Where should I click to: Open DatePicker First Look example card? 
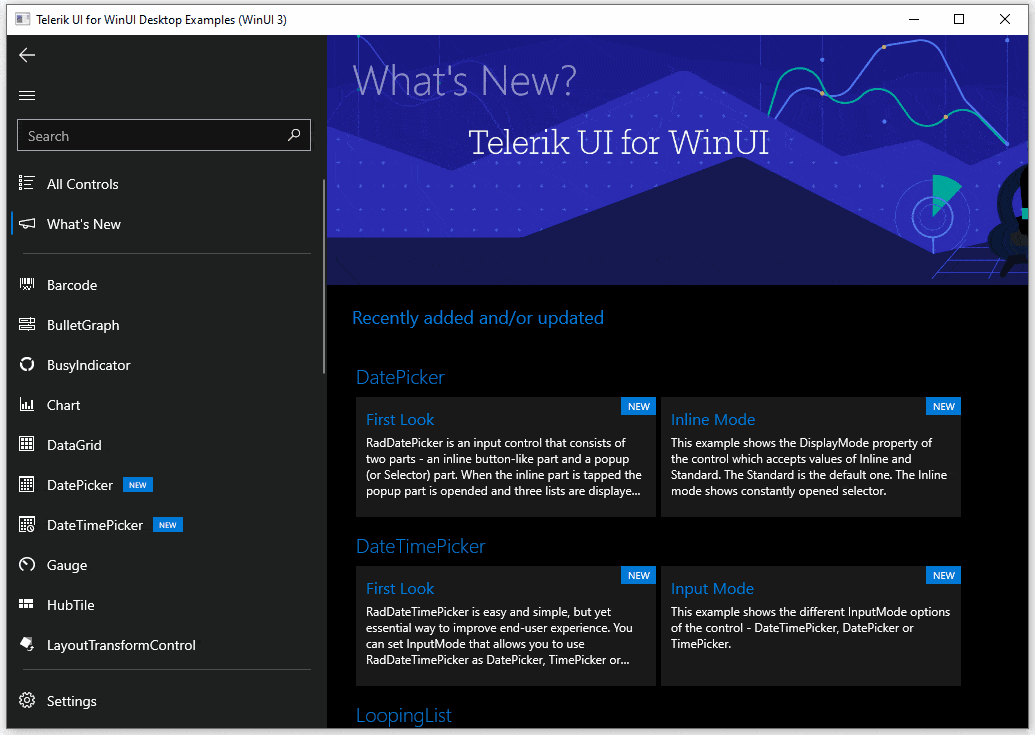pos(506,457)
